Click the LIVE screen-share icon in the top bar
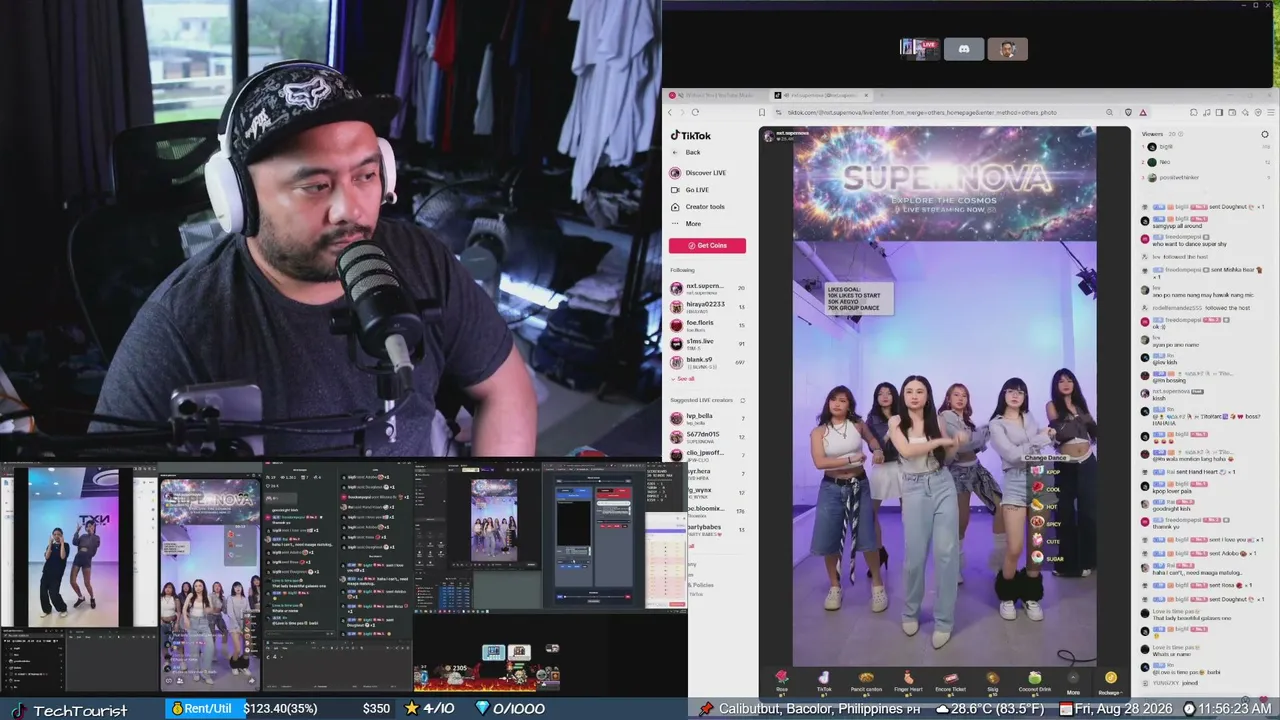This screenshot has width=1280, height=720. pyautogui.click(x=919, y=49)
